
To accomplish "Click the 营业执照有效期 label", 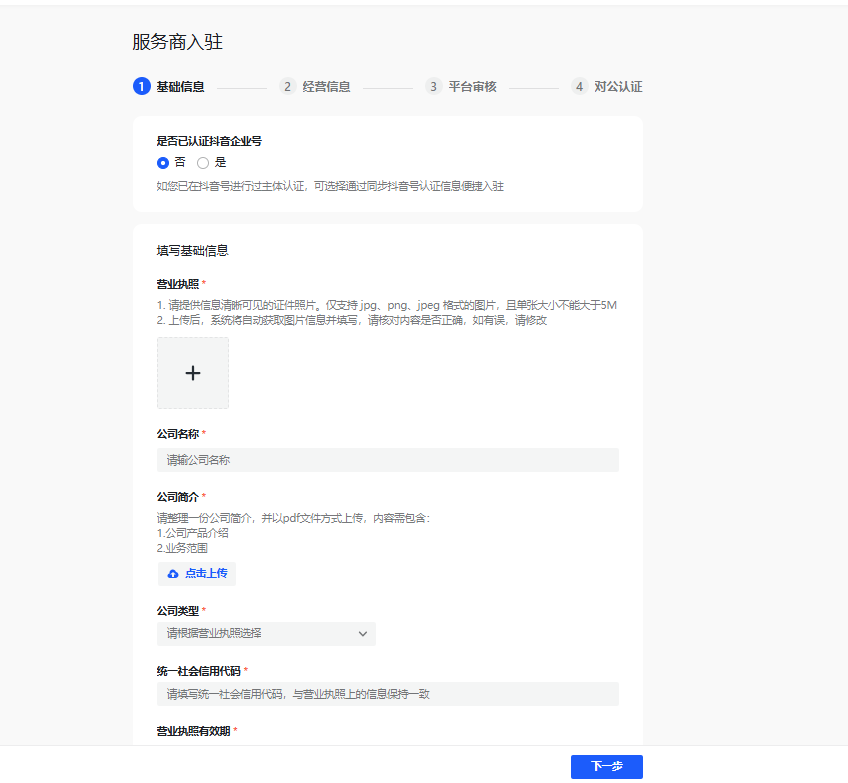I will point(194,731).
